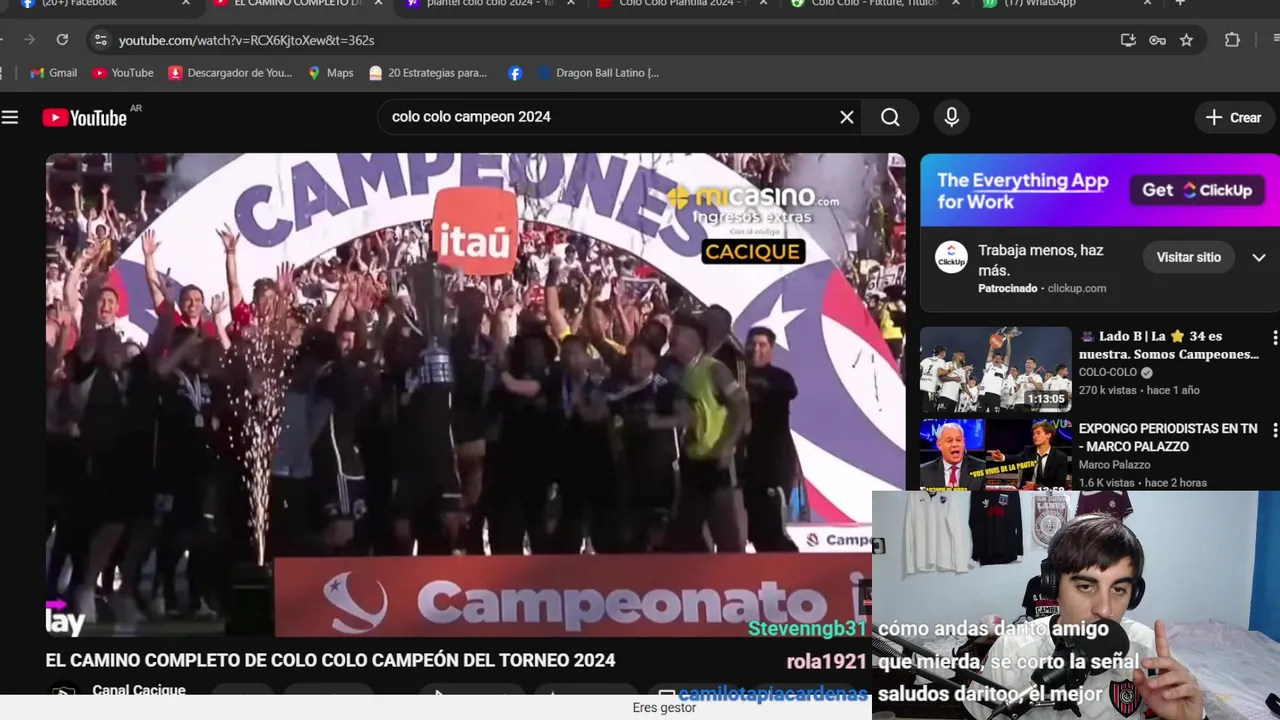Close the Colo Colo Fixture tab
Screen dimensions: 1280x720
955,3
